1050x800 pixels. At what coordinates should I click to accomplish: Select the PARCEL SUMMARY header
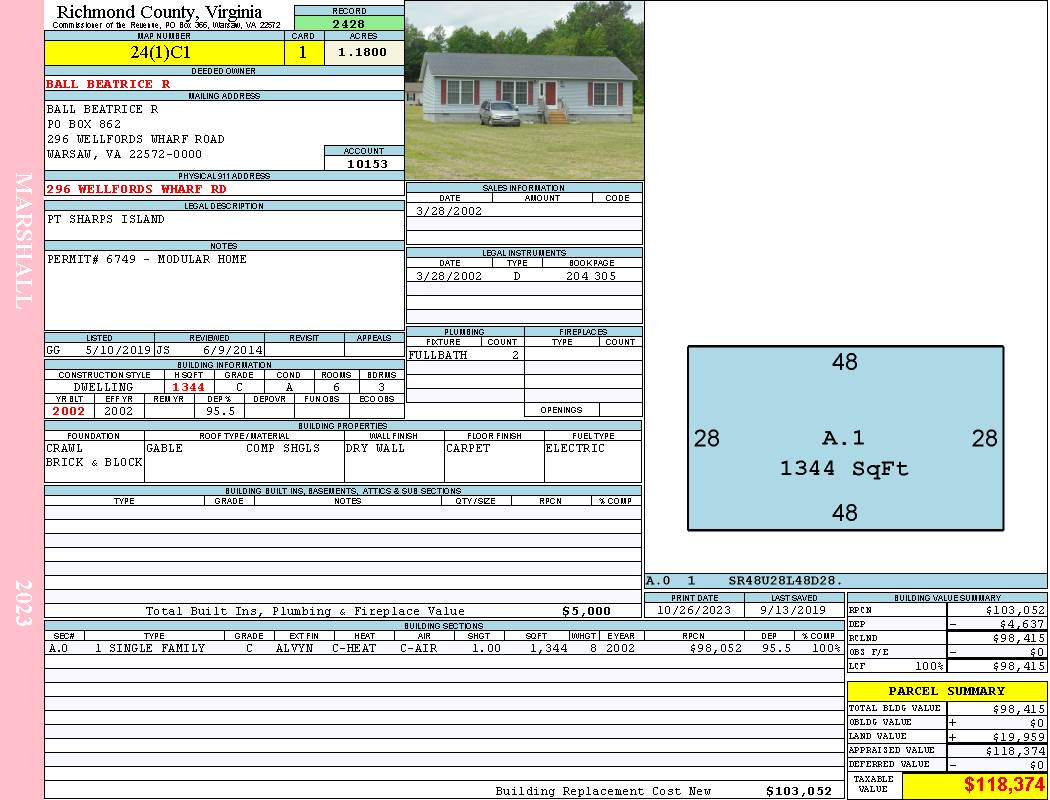click(946, 691)
